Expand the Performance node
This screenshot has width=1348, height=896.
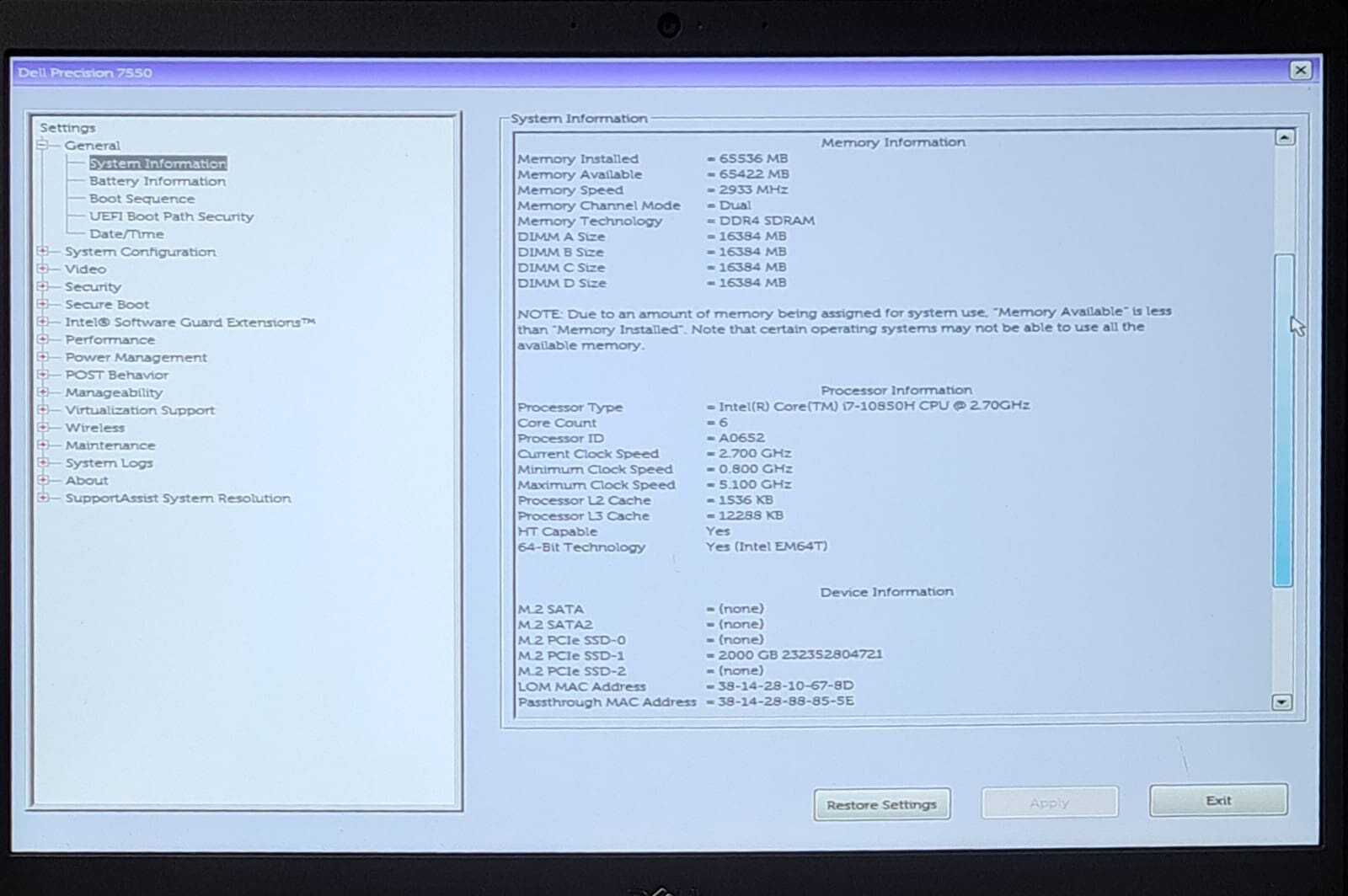(x=42, y=339)
